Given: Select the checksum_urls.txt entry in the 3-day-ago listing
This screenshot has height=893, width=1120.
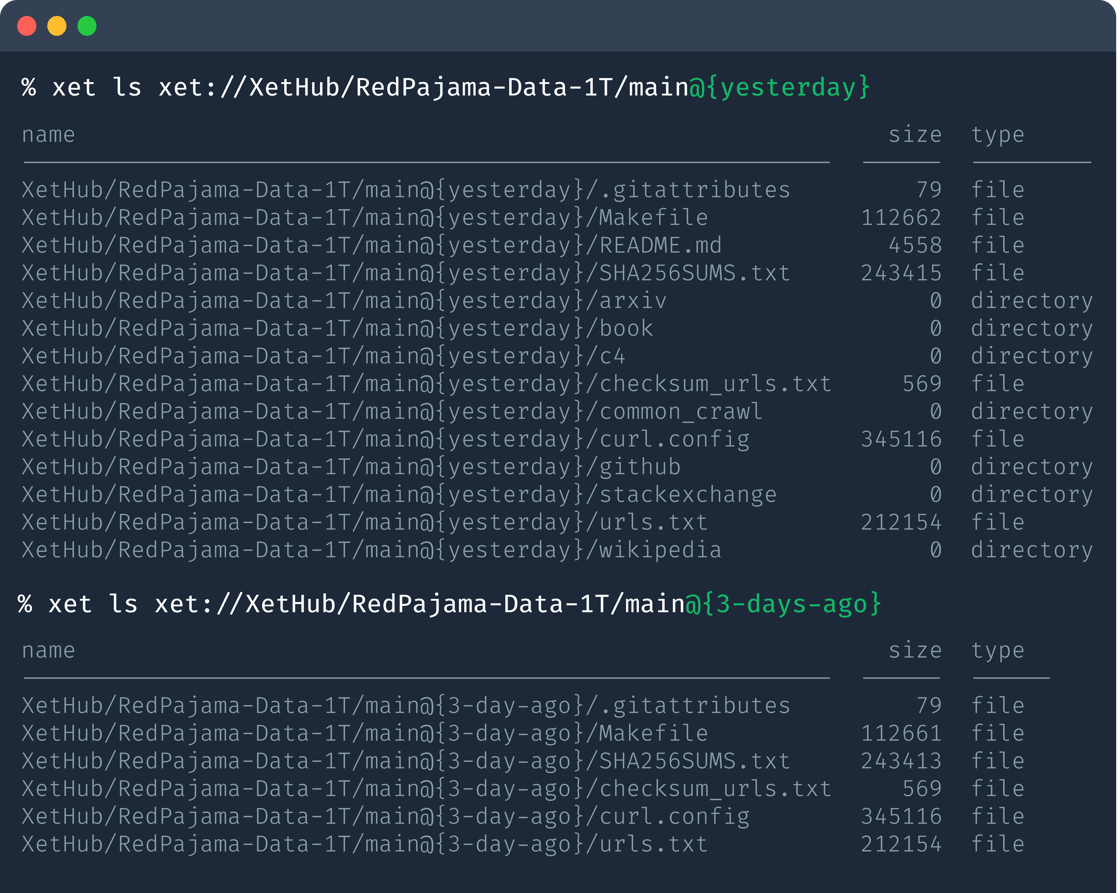Looking at the screenshot, I should [430, 789].
